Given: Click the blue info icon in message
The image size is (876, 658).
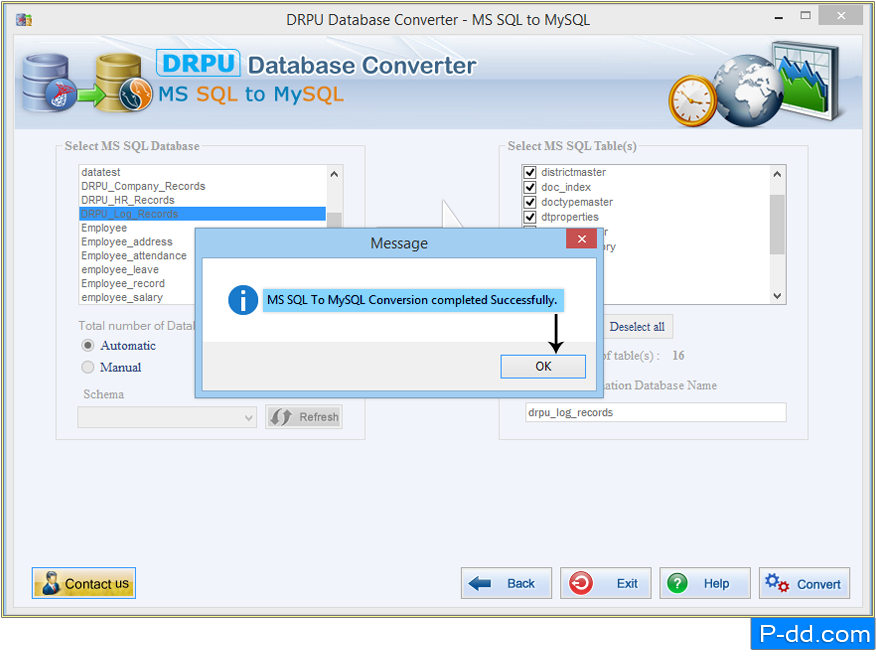Looking at the screenshot, I should click(x=243, y=300).
